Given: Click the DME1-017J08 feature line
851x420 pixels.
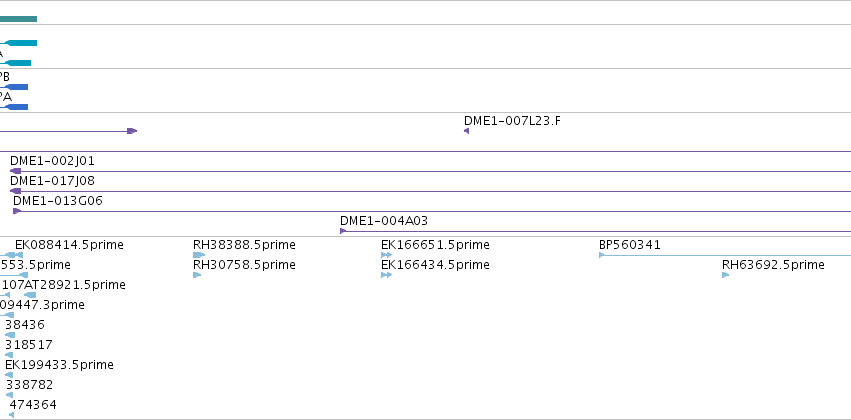Looking at the screenshot, I should point(430,191).
